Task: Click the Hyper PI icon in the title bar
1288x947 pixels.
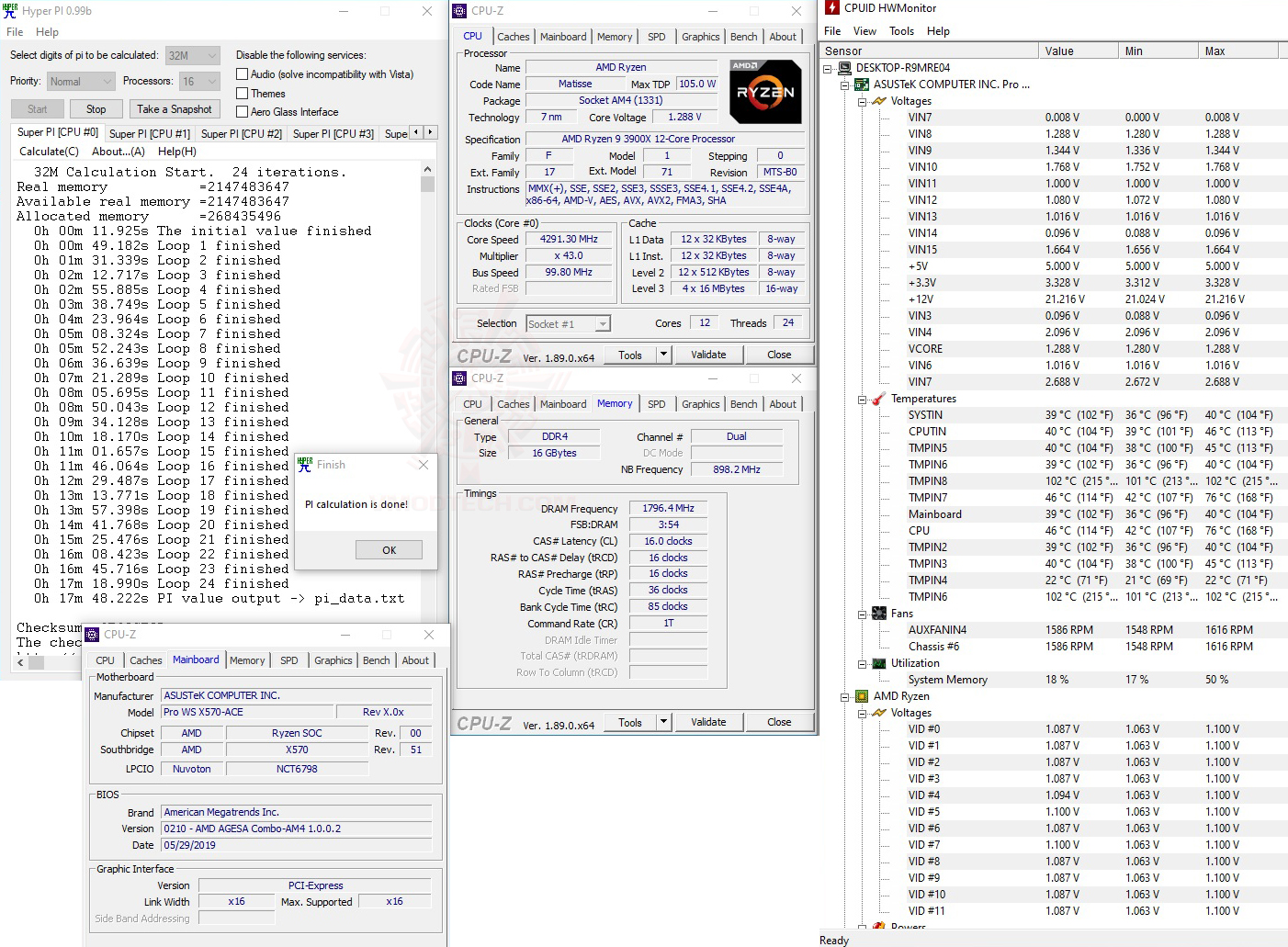Action: coord(10,10)
